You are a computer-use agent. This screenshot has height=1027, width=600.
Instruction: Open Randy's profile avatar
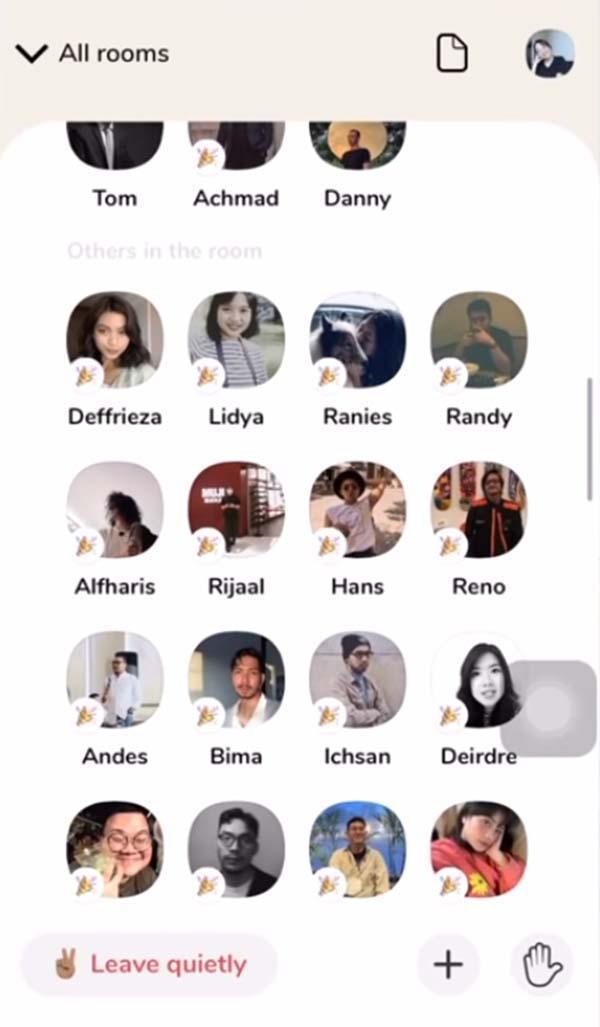(479, 340)
